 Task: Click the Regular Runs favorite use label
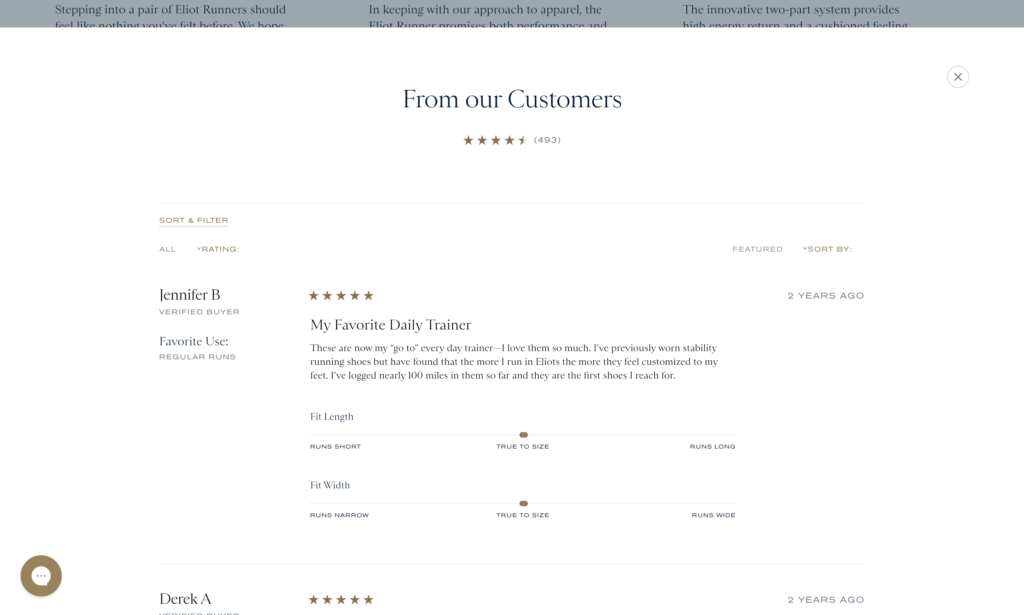pyautogui.click(x=197, y=357)
